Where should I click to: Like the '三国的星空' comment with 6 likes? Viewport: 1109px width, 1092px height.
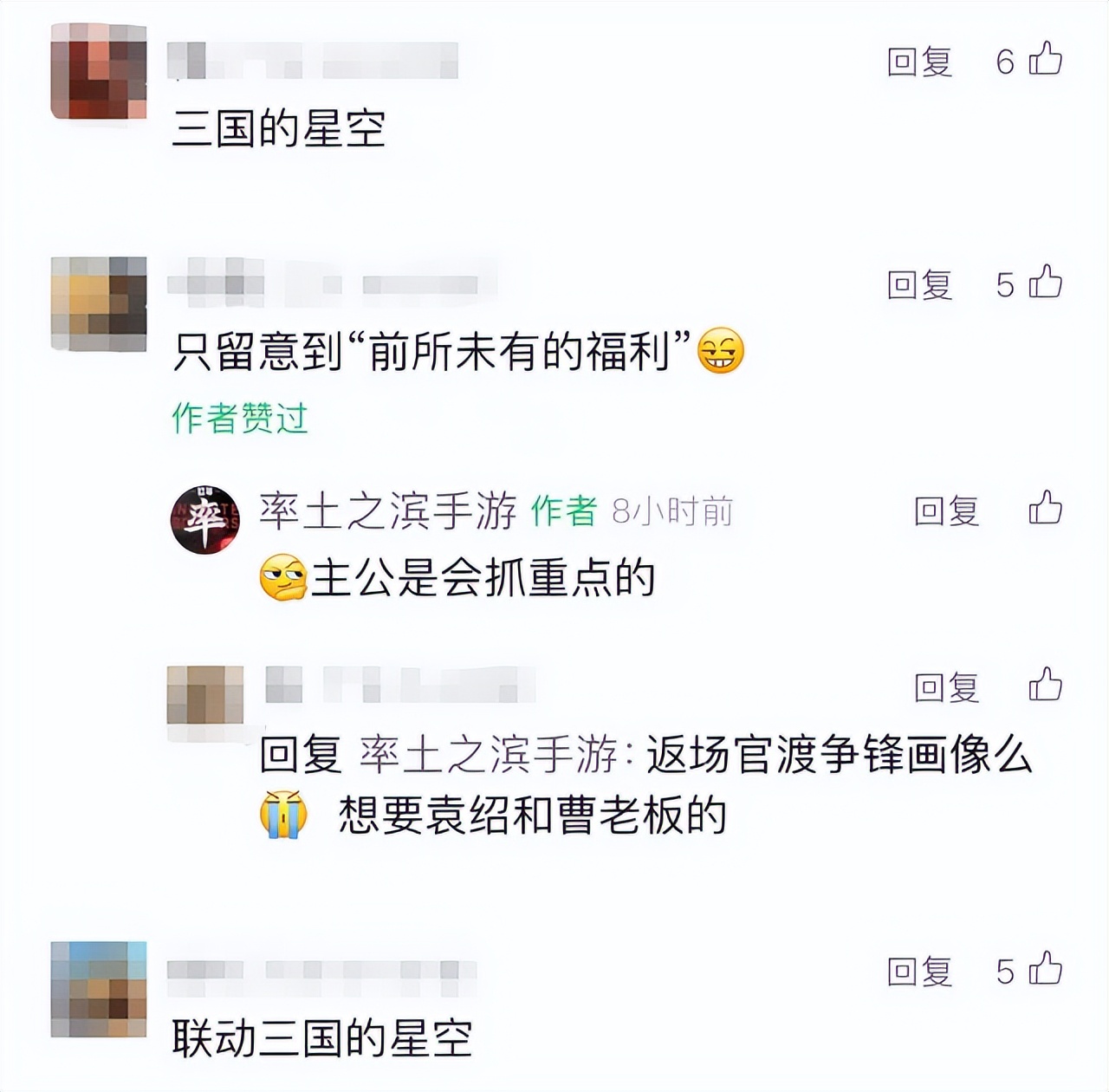click(1045, 60)
